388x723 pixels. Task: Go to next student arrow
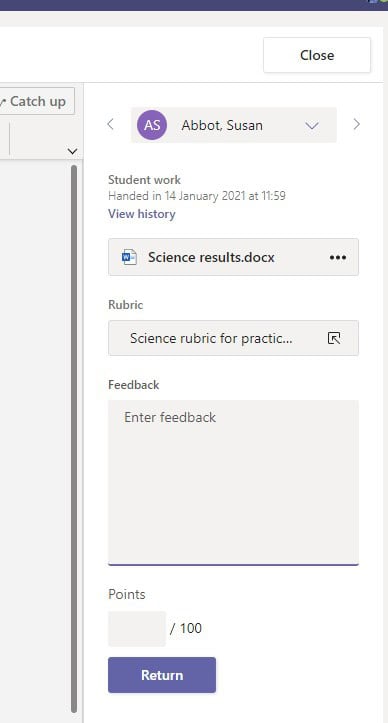click(x=356, y=124)
